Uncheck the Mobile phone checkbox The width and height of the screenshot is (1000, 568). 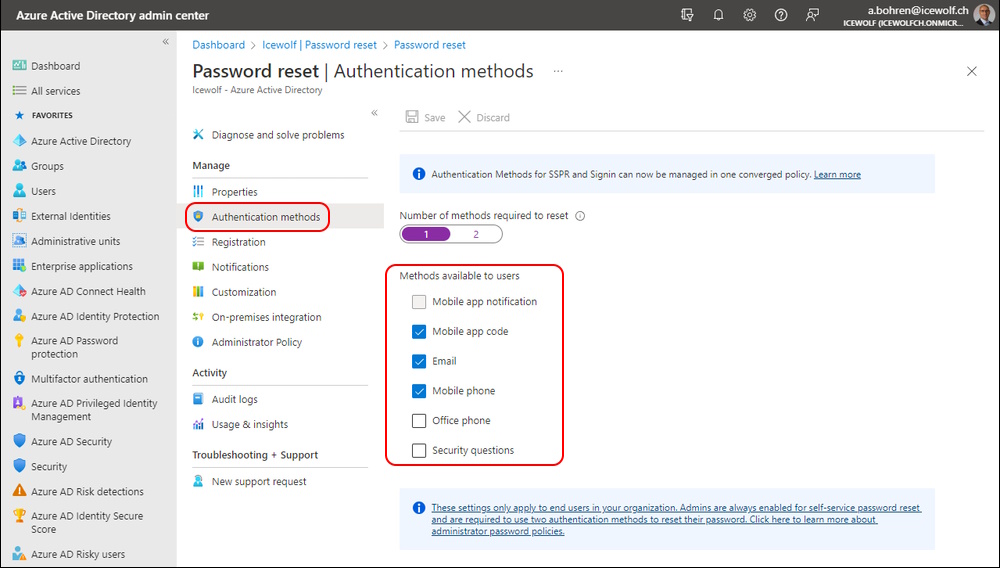(419, 391)
